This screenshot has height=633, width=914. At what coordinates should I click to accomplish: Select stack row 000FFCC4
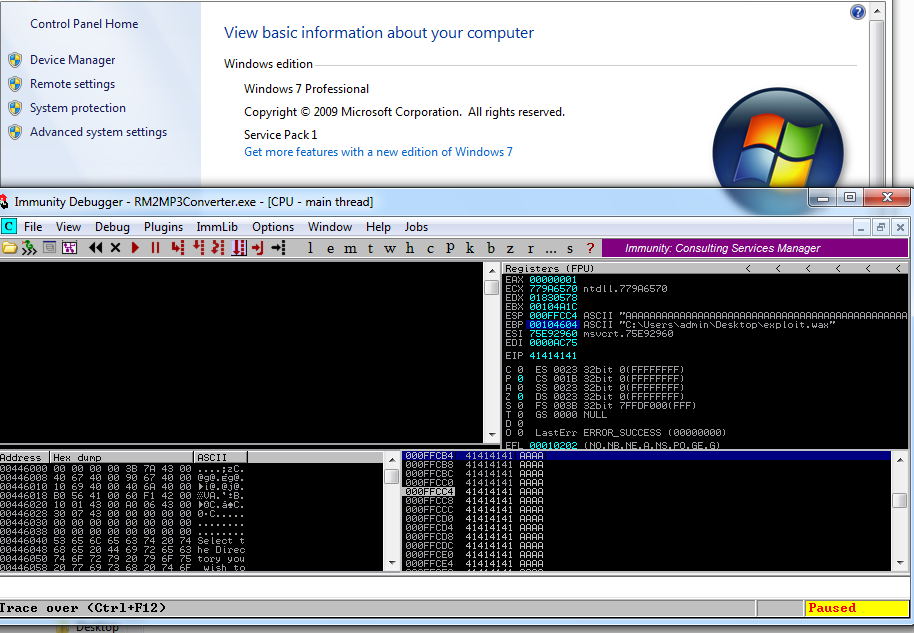pos(646,492)
